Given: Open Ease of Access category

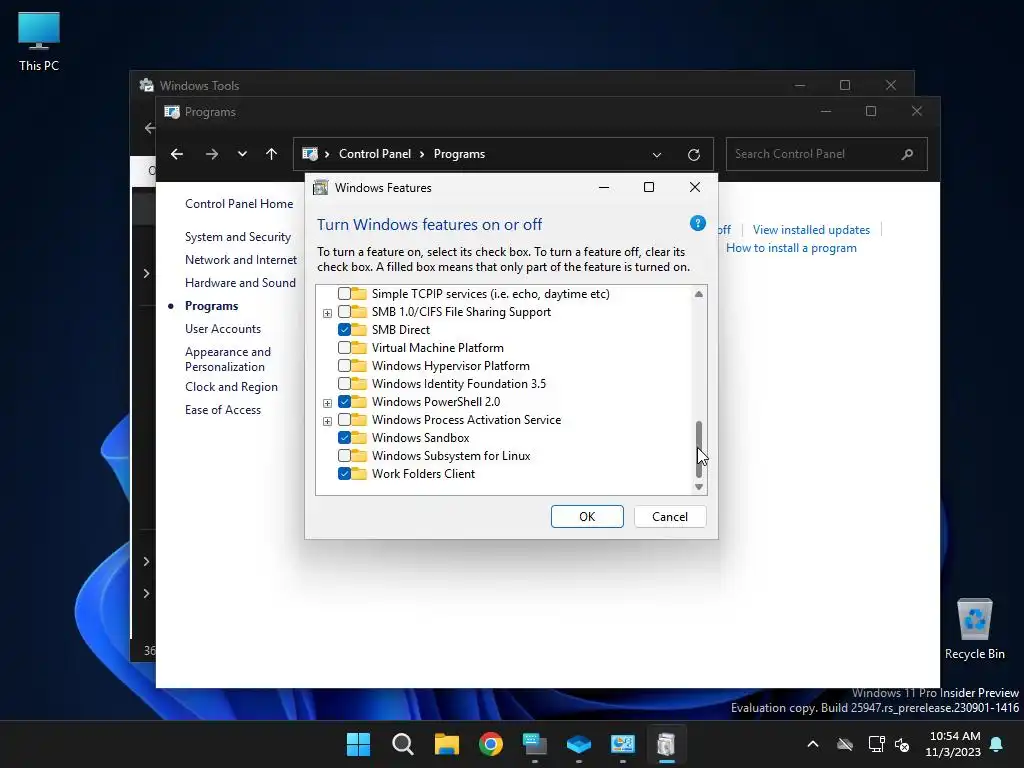Looking at the screenshot, I should tap(223, 409).
